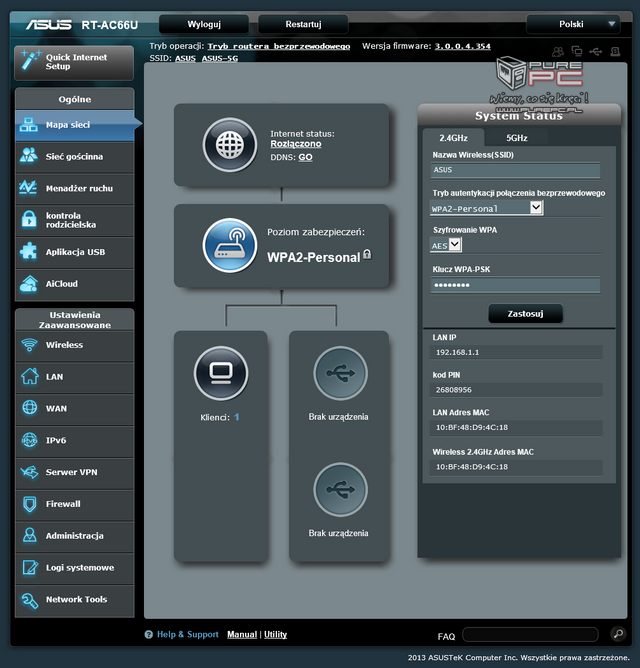
Task: Click the Restartuj reboot button
Action: click(x=303, y=24)
